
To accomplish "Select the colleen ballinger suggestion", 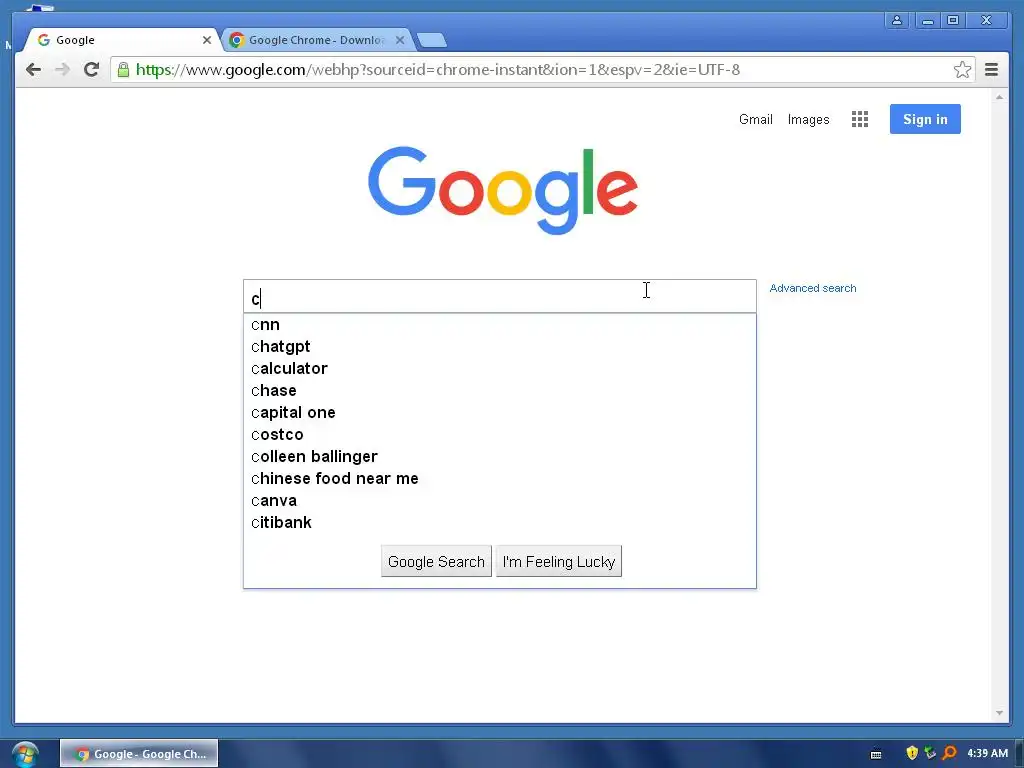I will (500, 456).
